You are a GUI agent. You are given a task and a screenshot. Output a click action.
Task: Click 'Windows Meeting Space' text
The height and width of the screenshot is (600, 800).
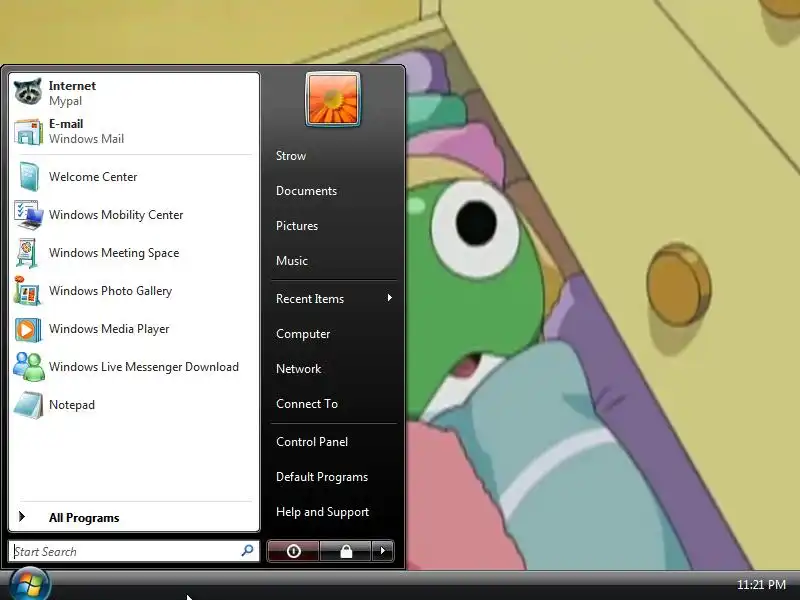114,253
